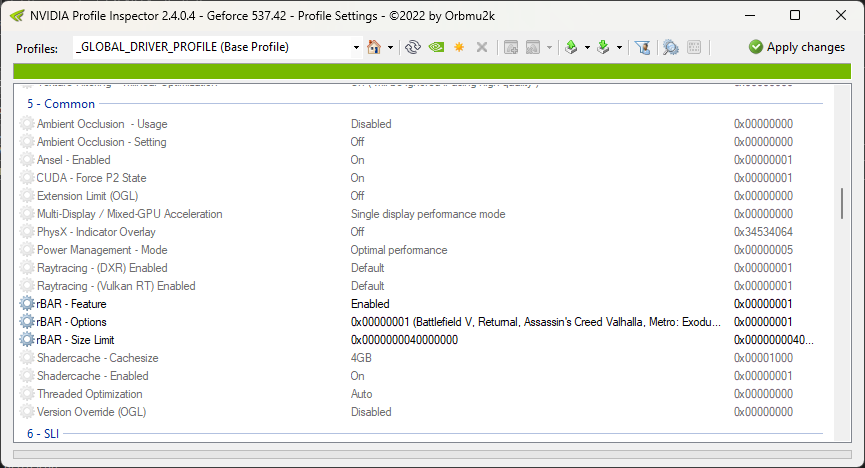Click the Apply changes button
Image resolution: width=865 pixels, height=468 pixels.
click(797, 47)
